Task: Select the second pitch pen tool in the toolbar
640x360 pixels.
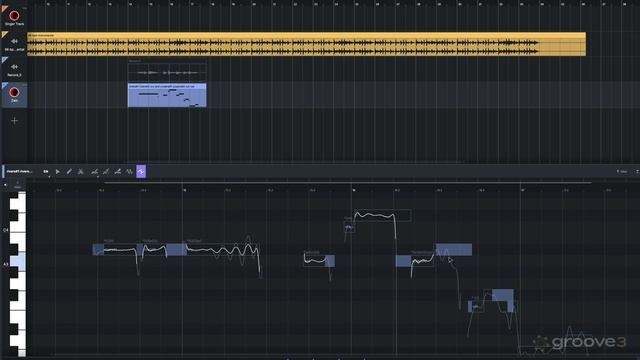Action: click(x=106, y=172)
